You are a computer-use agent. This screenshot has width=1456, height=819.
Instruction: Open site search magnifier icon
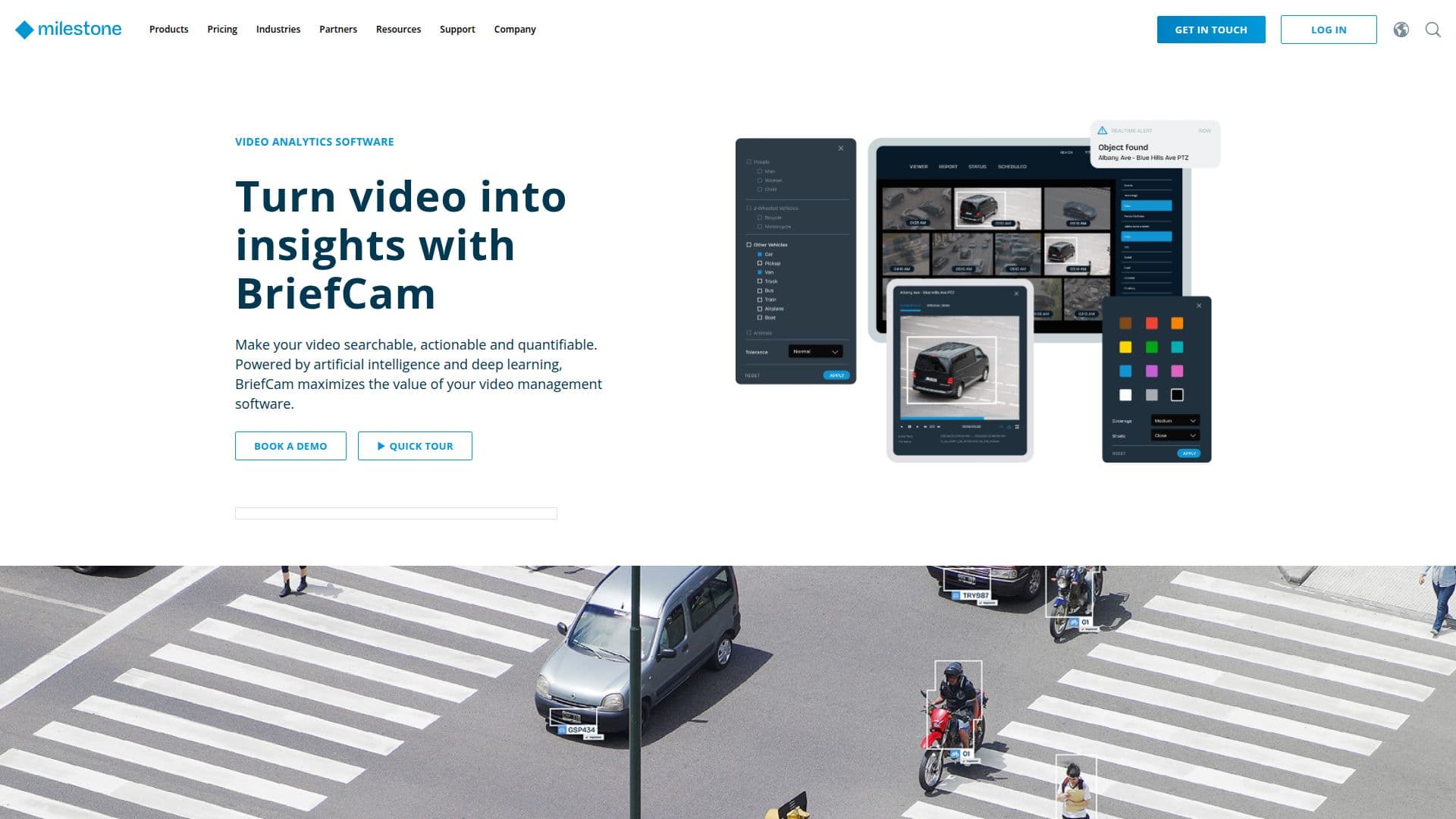(x=1433, y=30)
